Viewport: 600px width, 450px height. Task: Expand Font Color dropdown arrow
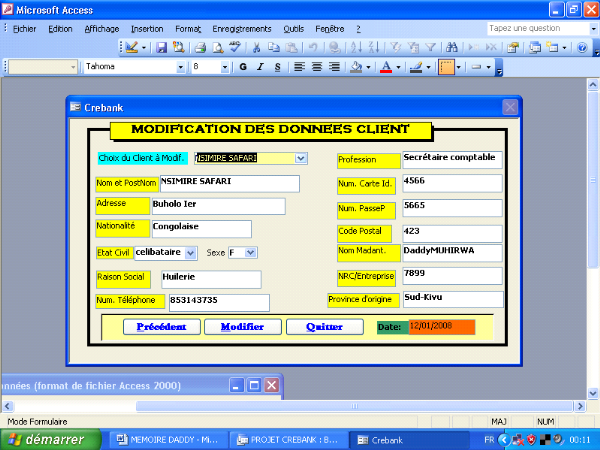(398, 67)
